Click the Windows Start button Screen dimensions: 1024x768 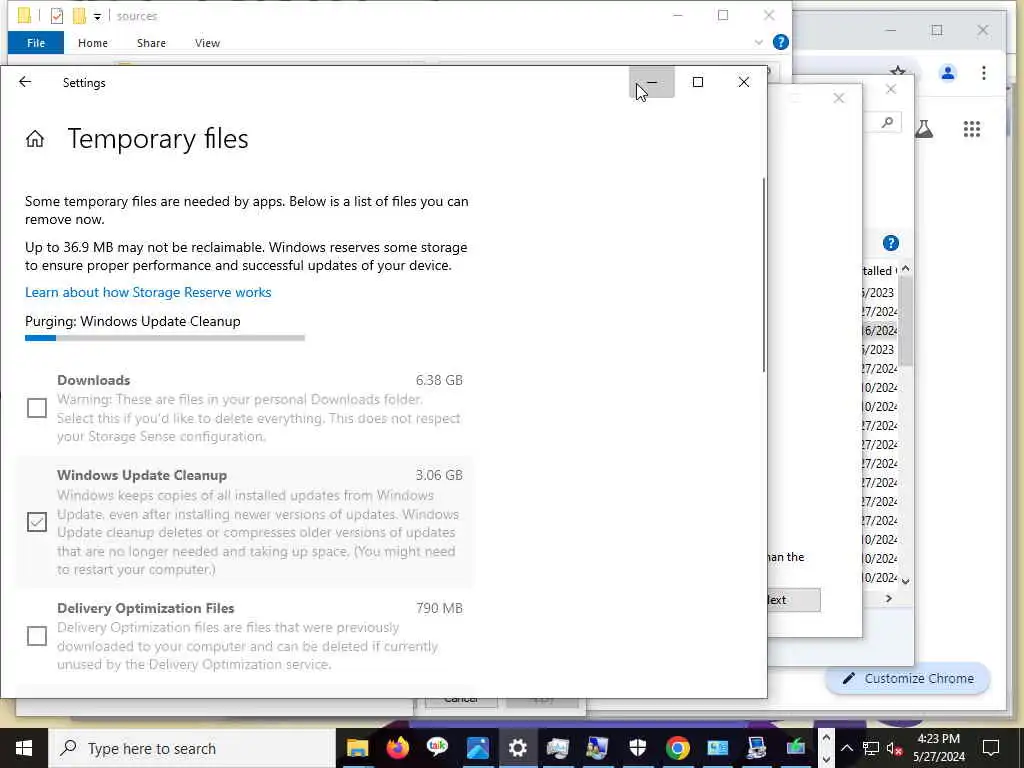point(24,748)
